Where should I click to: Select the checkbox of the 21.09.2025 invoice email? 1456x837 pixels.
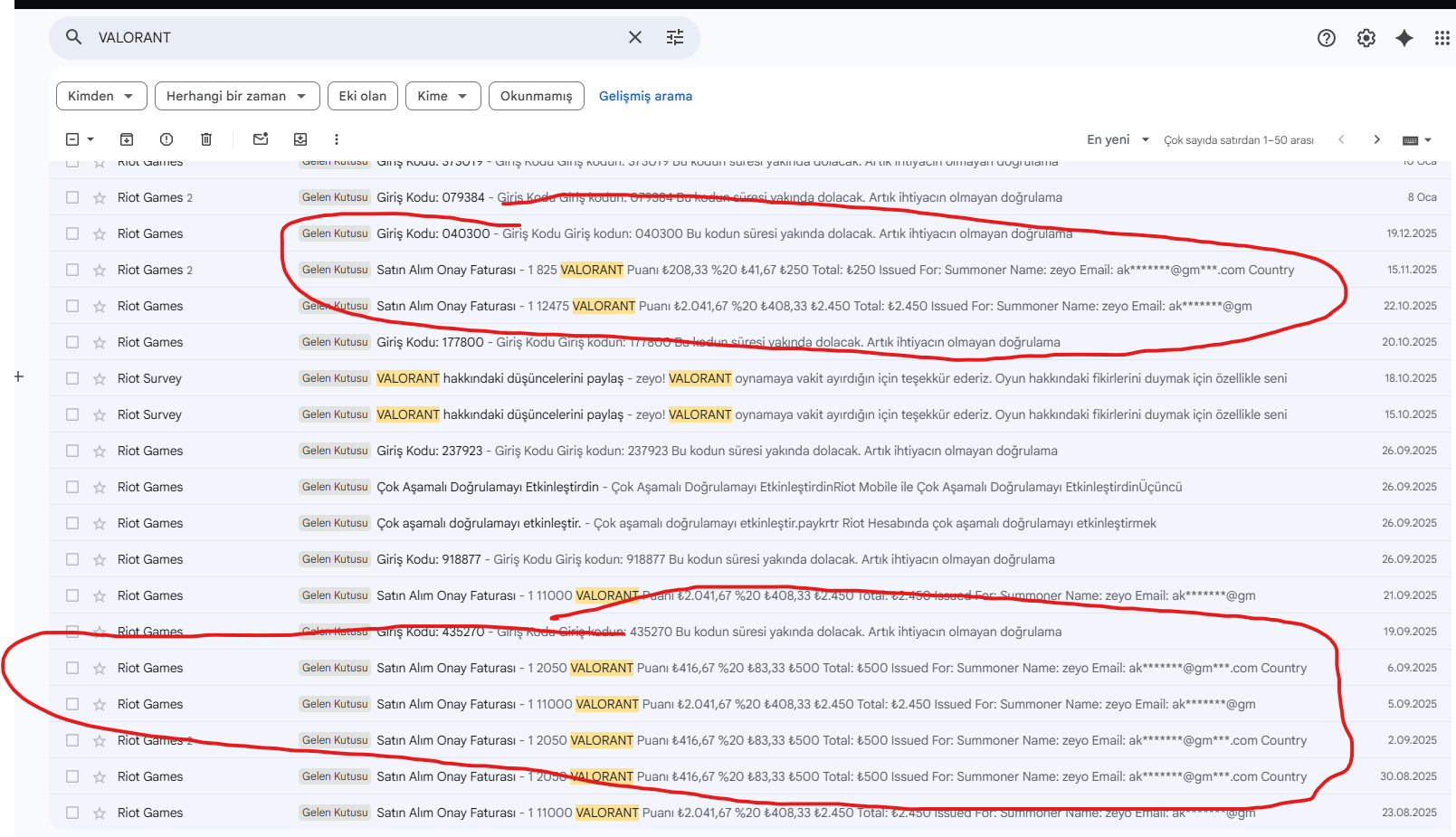72,595
